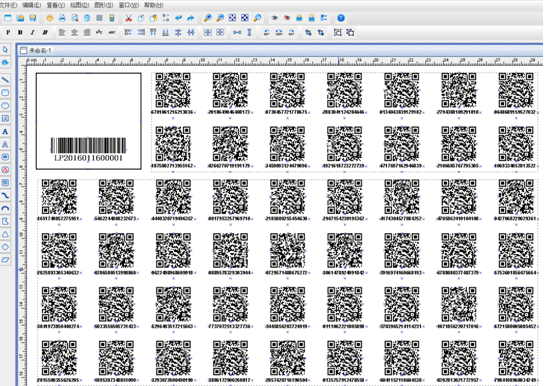Image resolution: width=546 pixels, height=386 pixels.
Task: Hide objects with crossed red eye icon
Action: [x=287, y=18]
